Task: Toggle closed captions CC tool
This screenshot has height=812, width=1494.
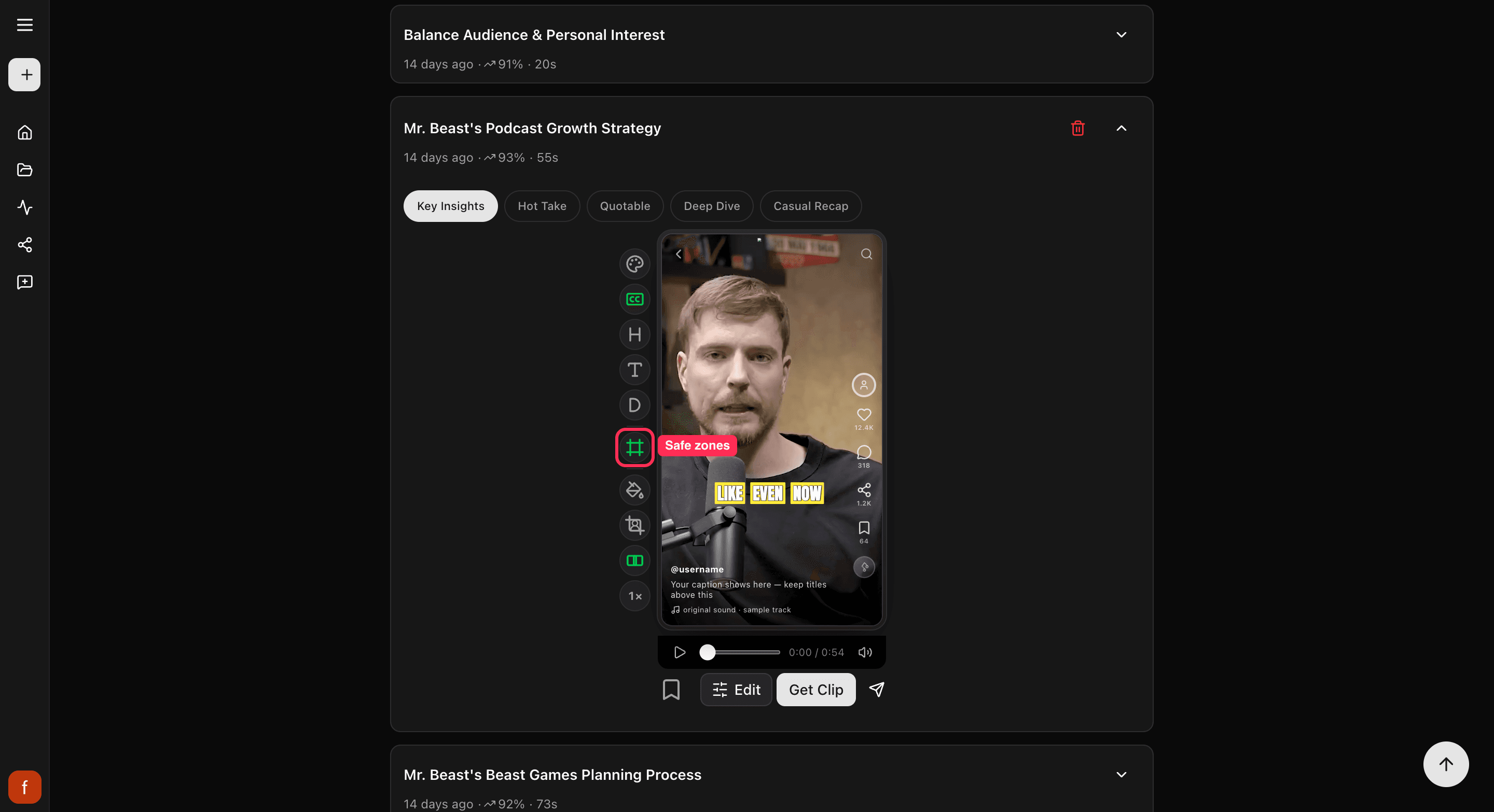Action: tap(634, 300)
